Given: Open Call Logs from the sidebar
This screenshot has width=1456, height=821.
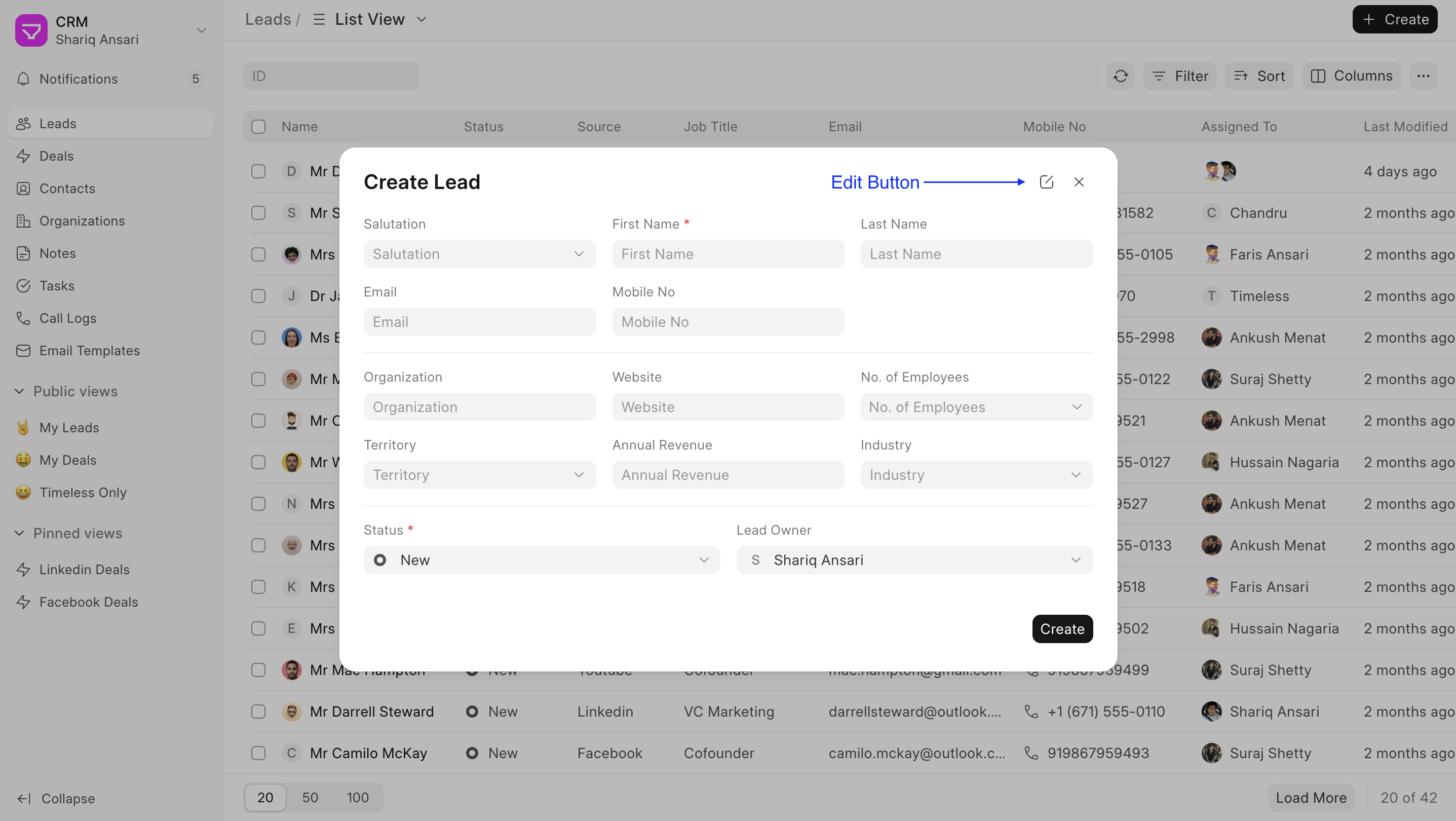Looking at the screenshot, I should coord(68,318).
